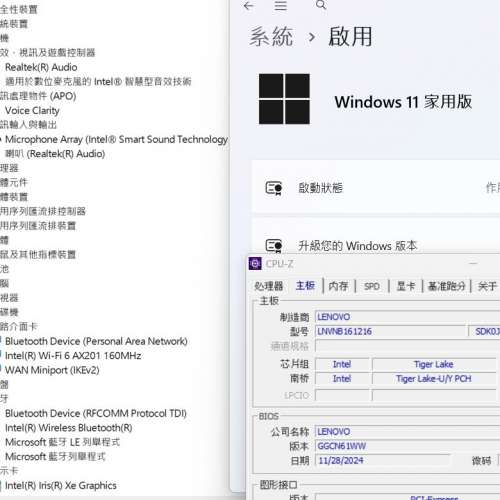Click the BIOS 版本 GGCN61WW field
Screen dimensions: 500x500
click(x=407, y=446)
